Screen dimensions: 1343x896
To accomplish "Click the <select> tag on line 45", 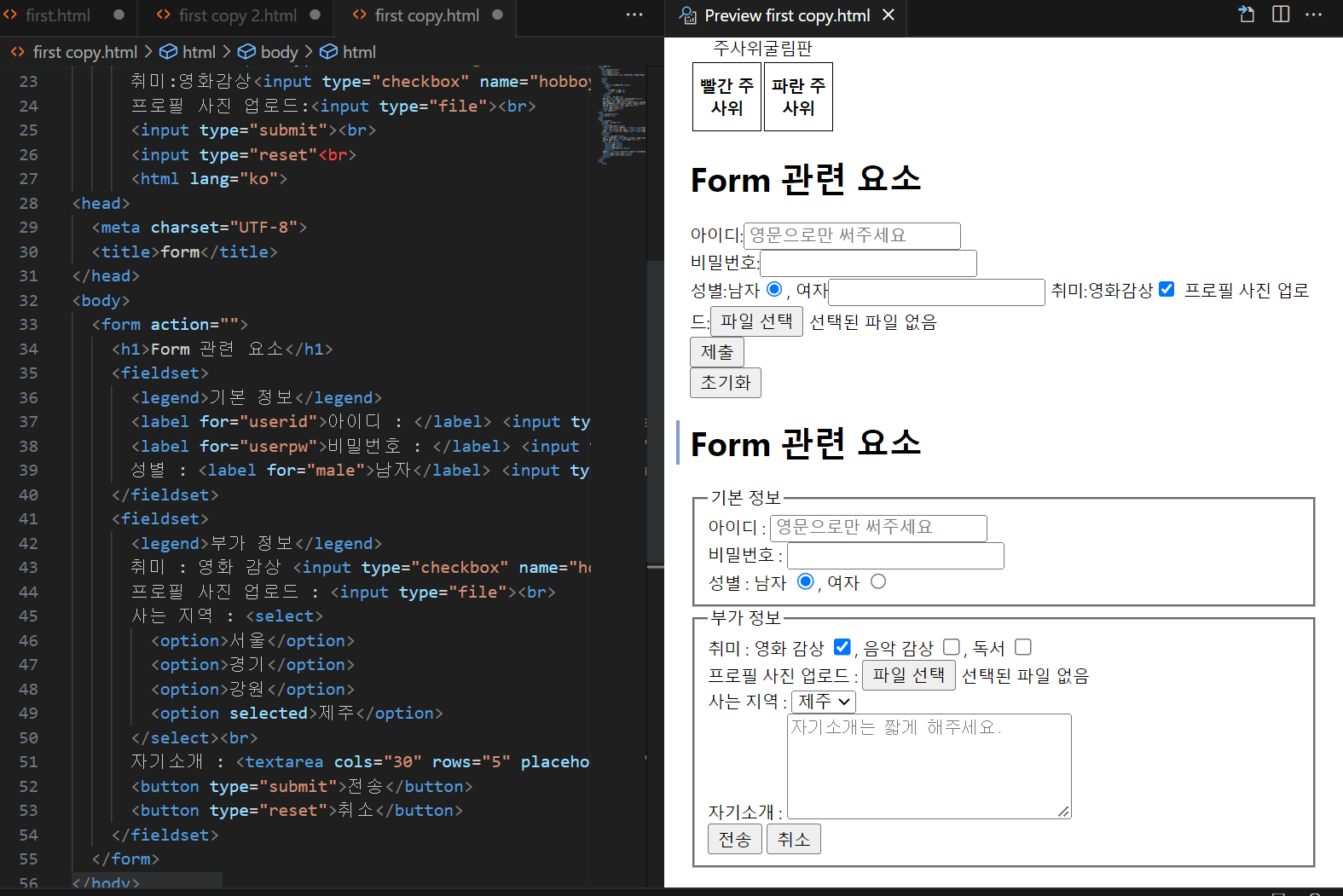I will click(284, 616).
